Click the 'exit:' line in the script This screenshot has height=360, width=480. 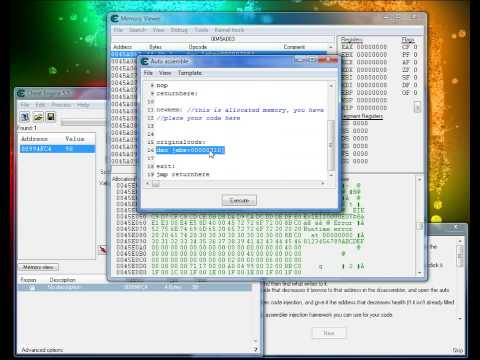tap(165, 166)
